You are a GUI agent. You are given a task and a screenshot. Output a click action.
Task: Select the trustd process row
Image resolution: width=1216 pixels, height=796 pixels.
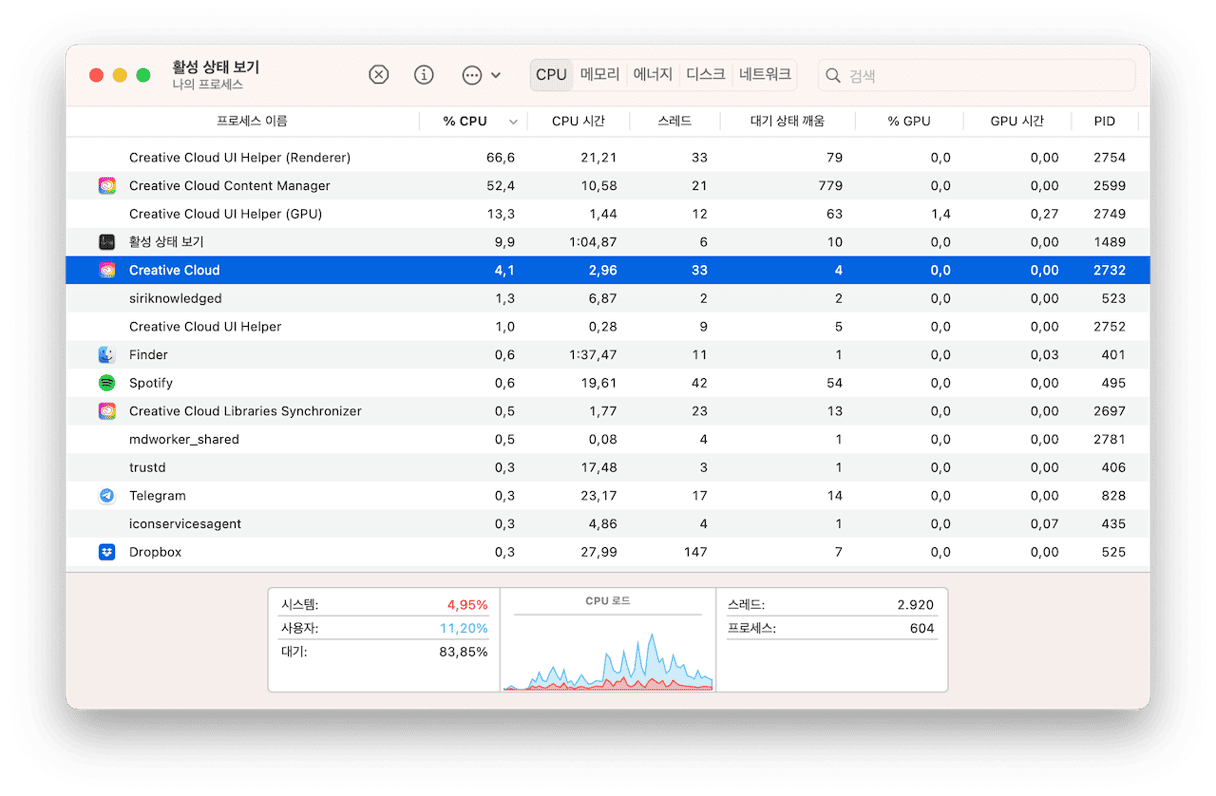[608, 467]
